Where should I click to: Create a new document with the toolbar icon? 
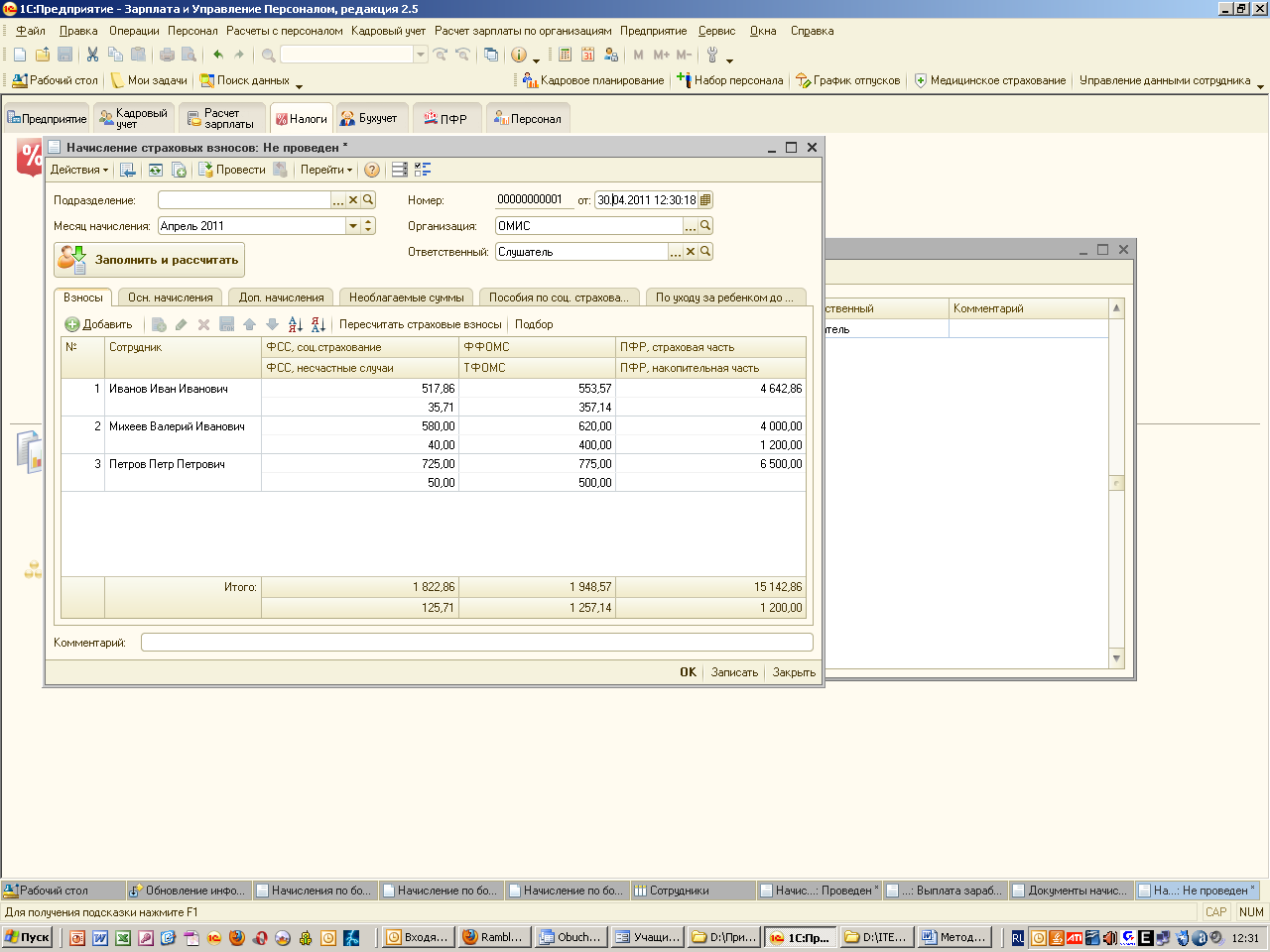pos(20,55)
